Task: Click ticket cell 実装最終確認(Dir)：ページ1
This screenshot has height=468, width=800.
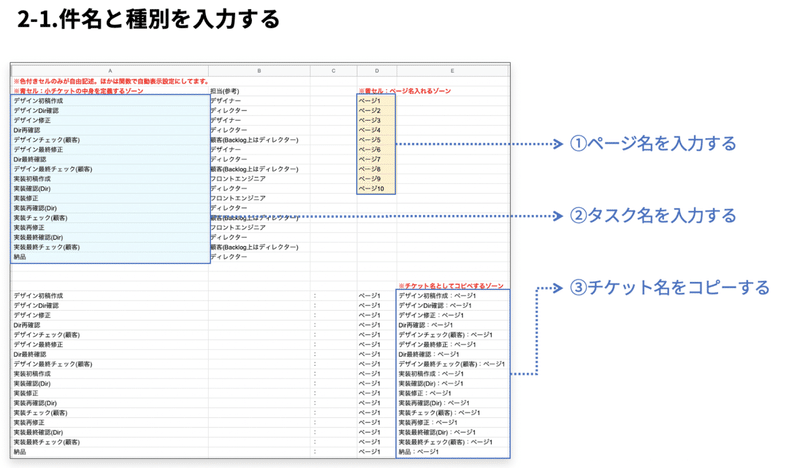Action: click(453, 432)
